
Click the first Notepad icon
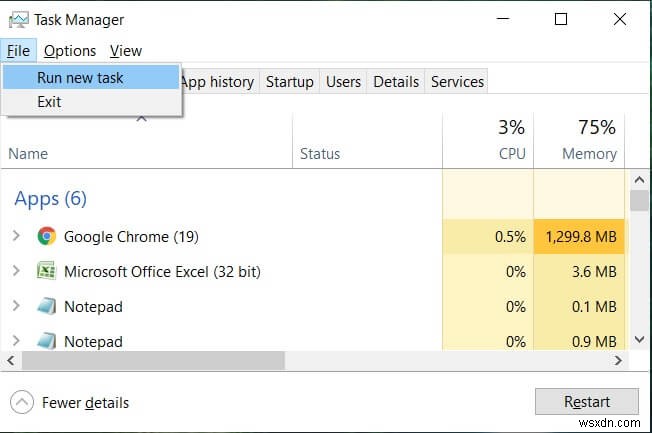(x=46, y=306)
